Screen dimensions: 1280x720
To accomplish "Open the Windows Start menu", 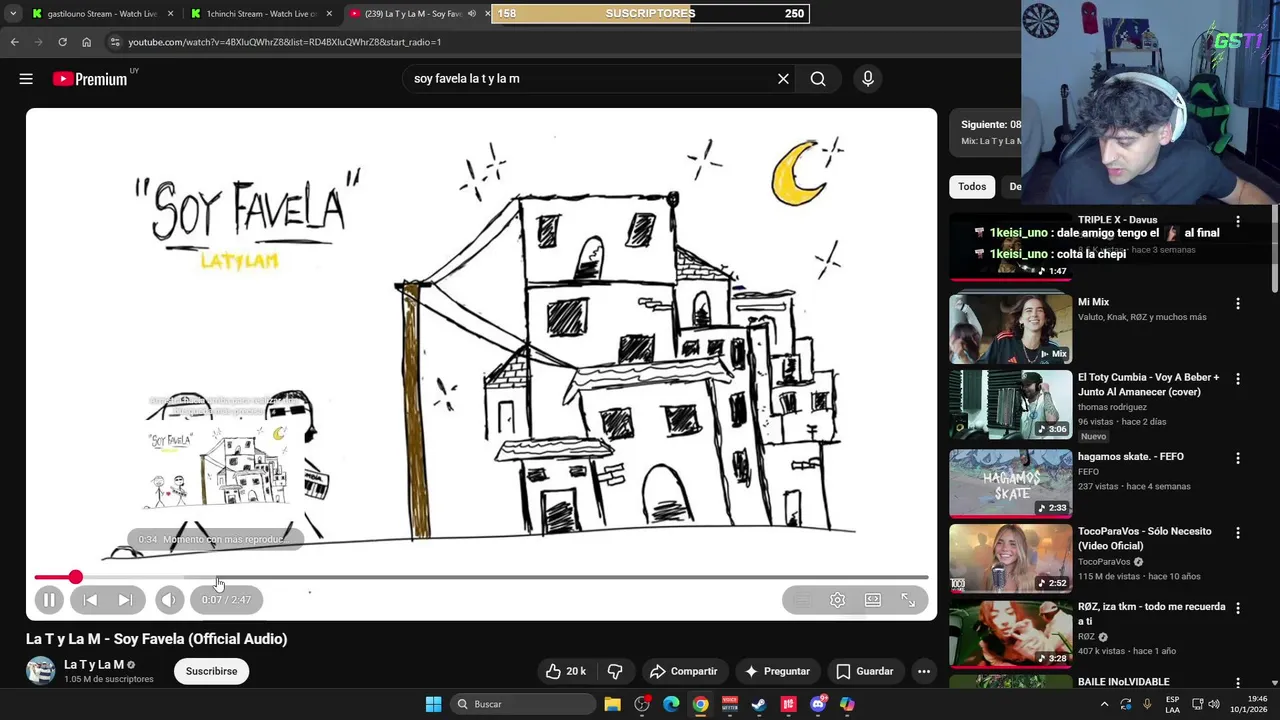I will (433, 704).
